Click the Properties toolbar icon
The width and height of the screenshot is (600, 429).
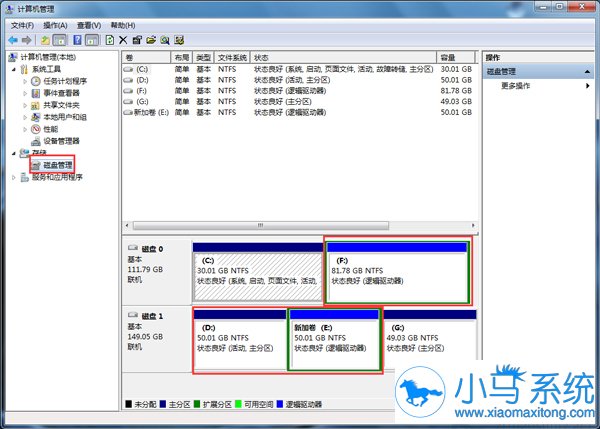click(137, 40)
